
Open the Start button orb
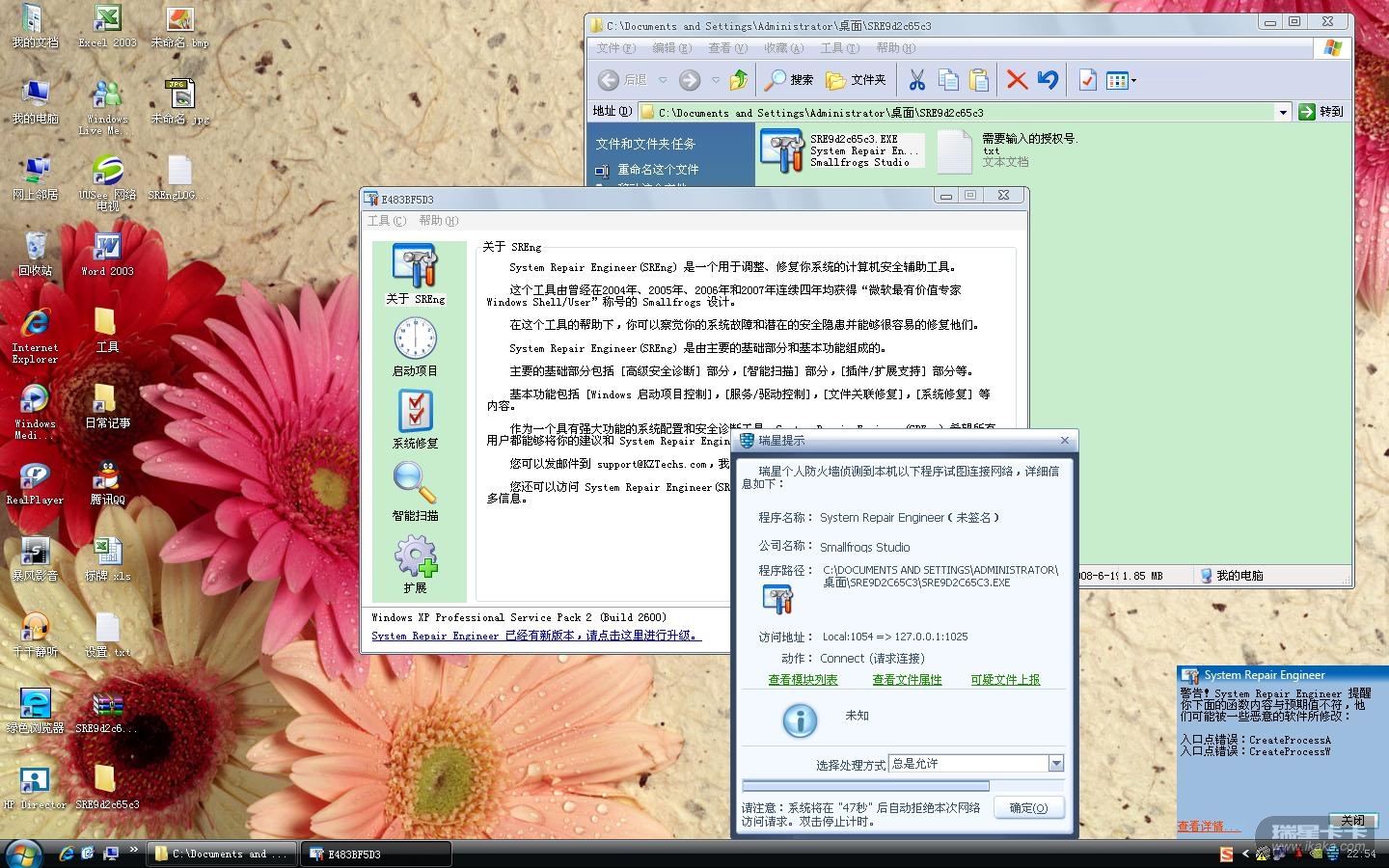click(24, 854)
